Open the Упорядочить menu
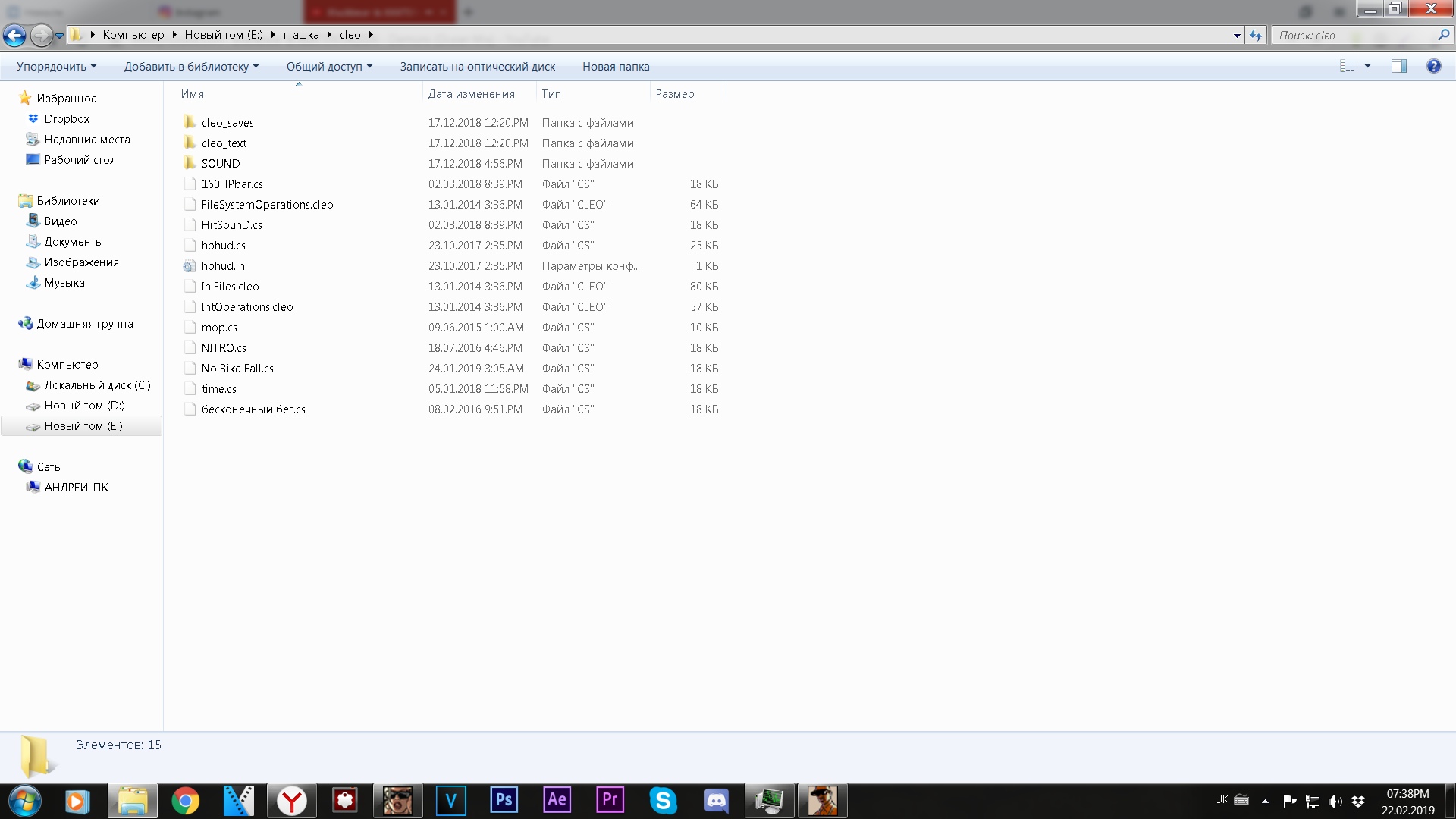Viewport: 1456px width, 819px height. tap(56, 66)
